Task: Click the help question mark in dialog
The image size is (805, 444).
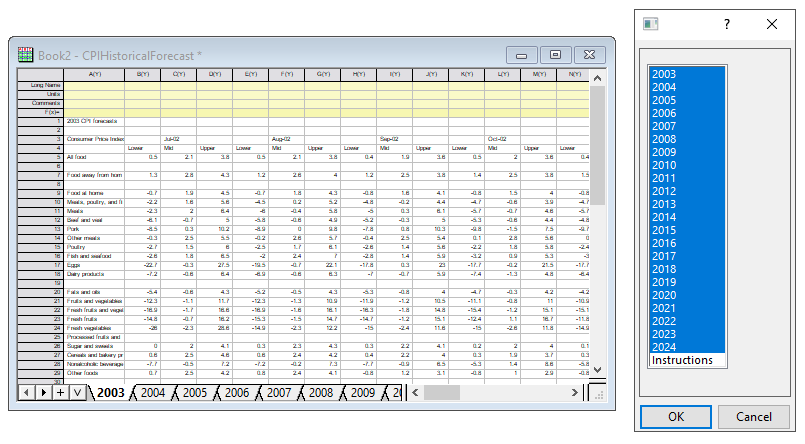Action: click(x=726, y=24)
